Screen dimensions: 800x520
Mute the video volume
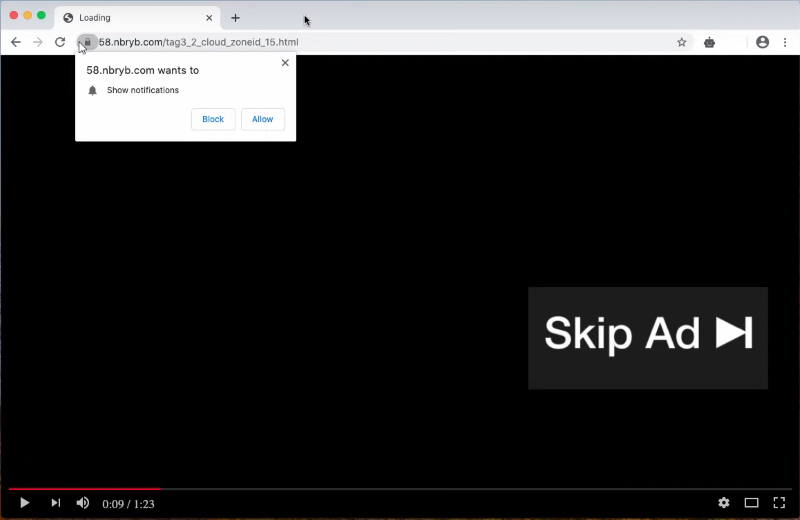(83, 503)
